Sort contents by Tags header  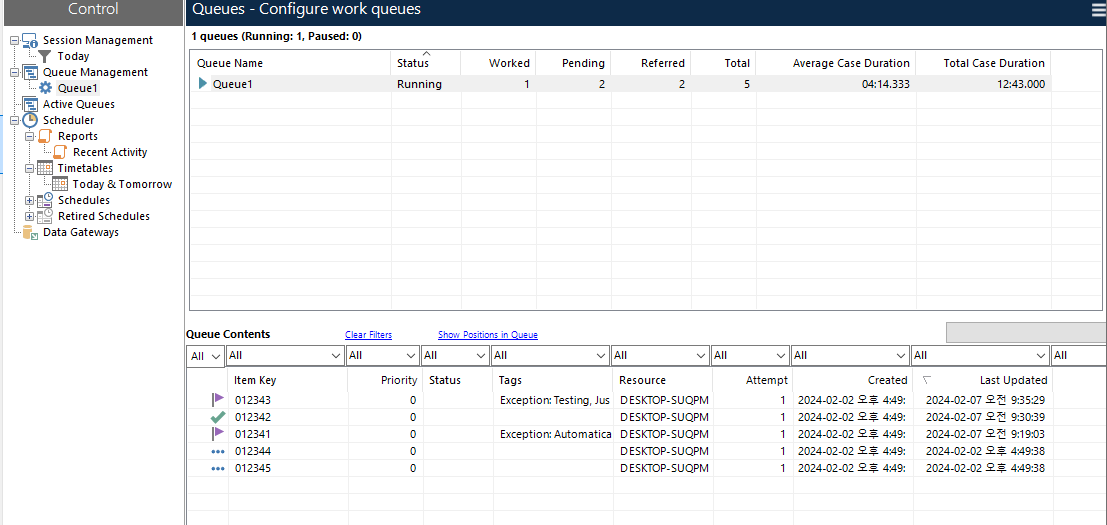(552, 380)
